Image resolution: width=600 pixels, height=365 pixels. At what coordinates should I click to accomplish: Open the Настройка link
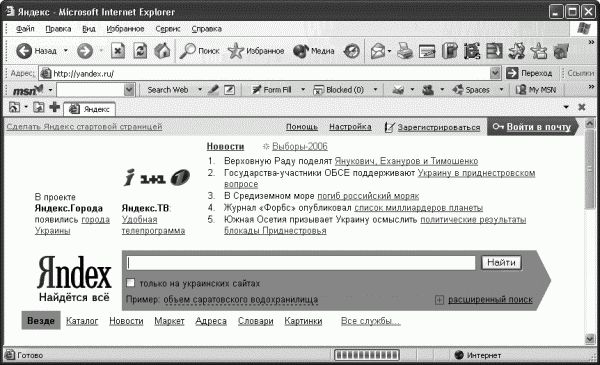(350, 127)
